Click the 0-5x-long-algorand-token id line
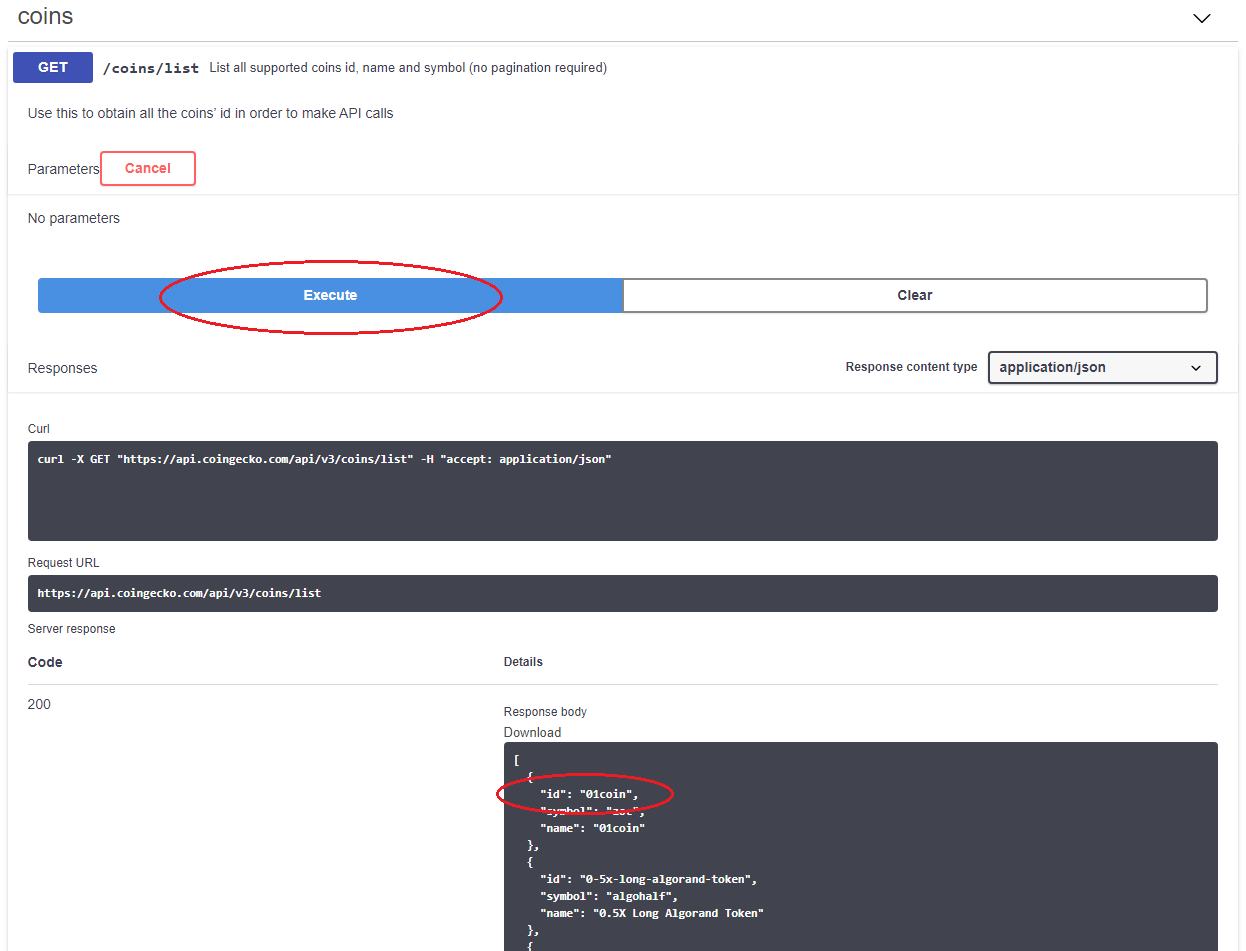 pos(649,879)
